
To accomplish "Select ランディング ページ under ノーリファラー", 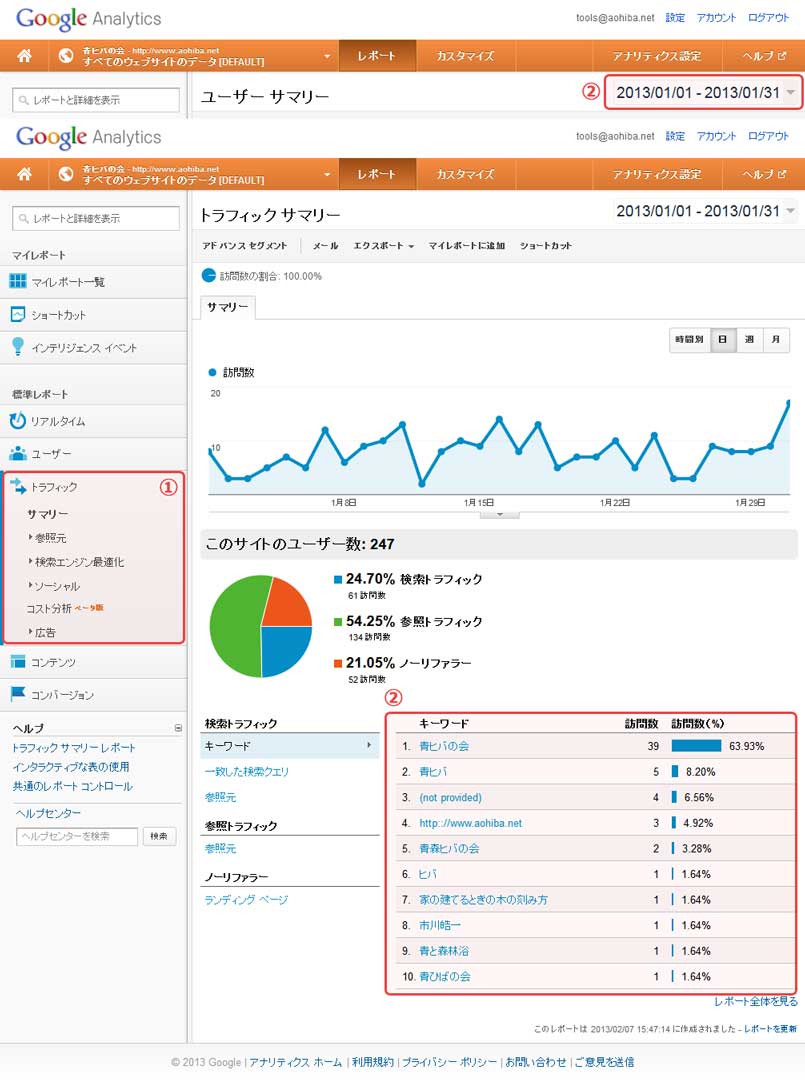I will [x=246, y=900].
